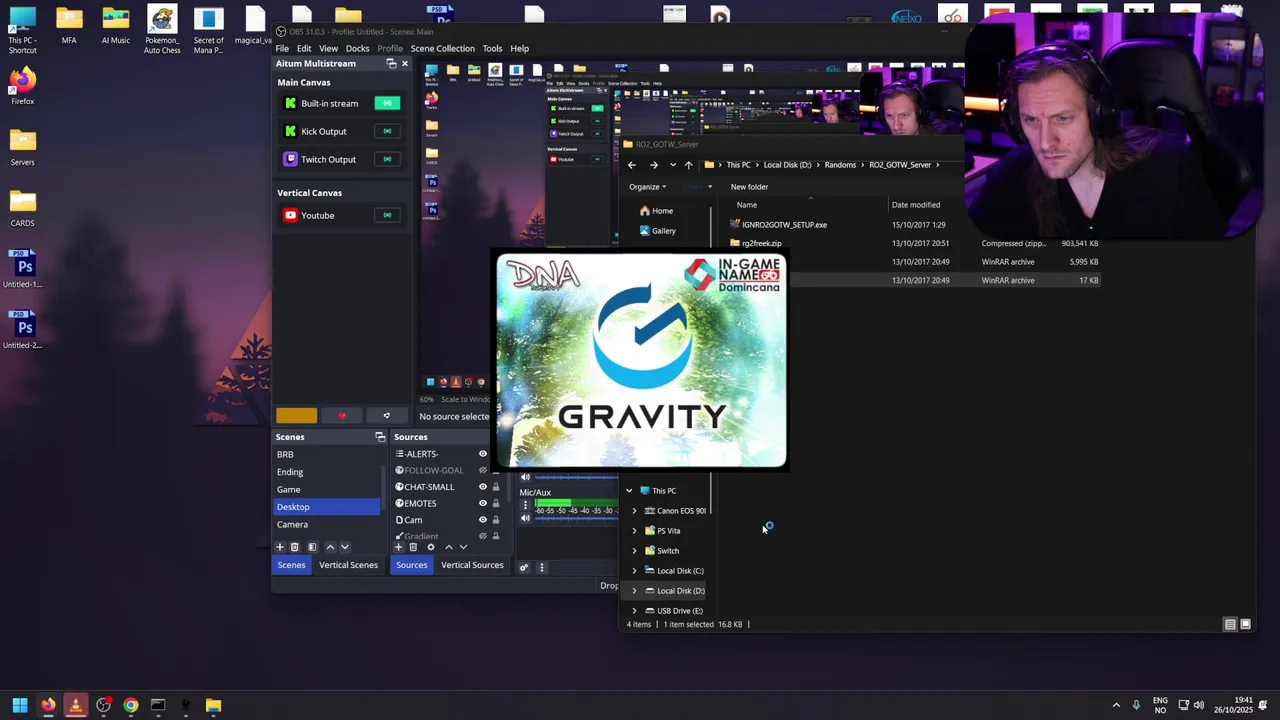Open Chrome from the taskbar
The width and height of the screenshot is (1280, 720).
pos(130,705)
